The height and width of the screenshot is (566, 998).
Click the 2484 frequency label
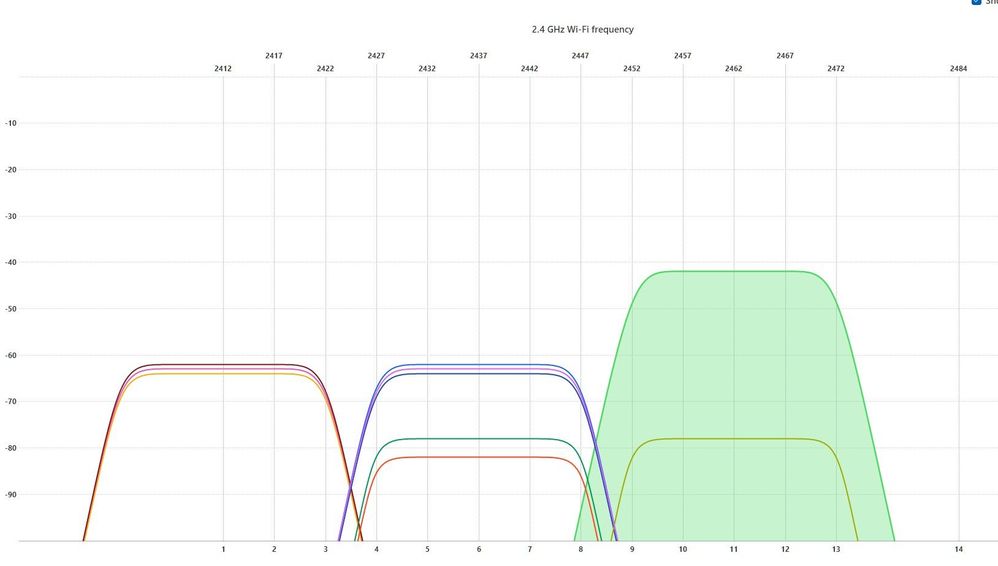point(958,68)
